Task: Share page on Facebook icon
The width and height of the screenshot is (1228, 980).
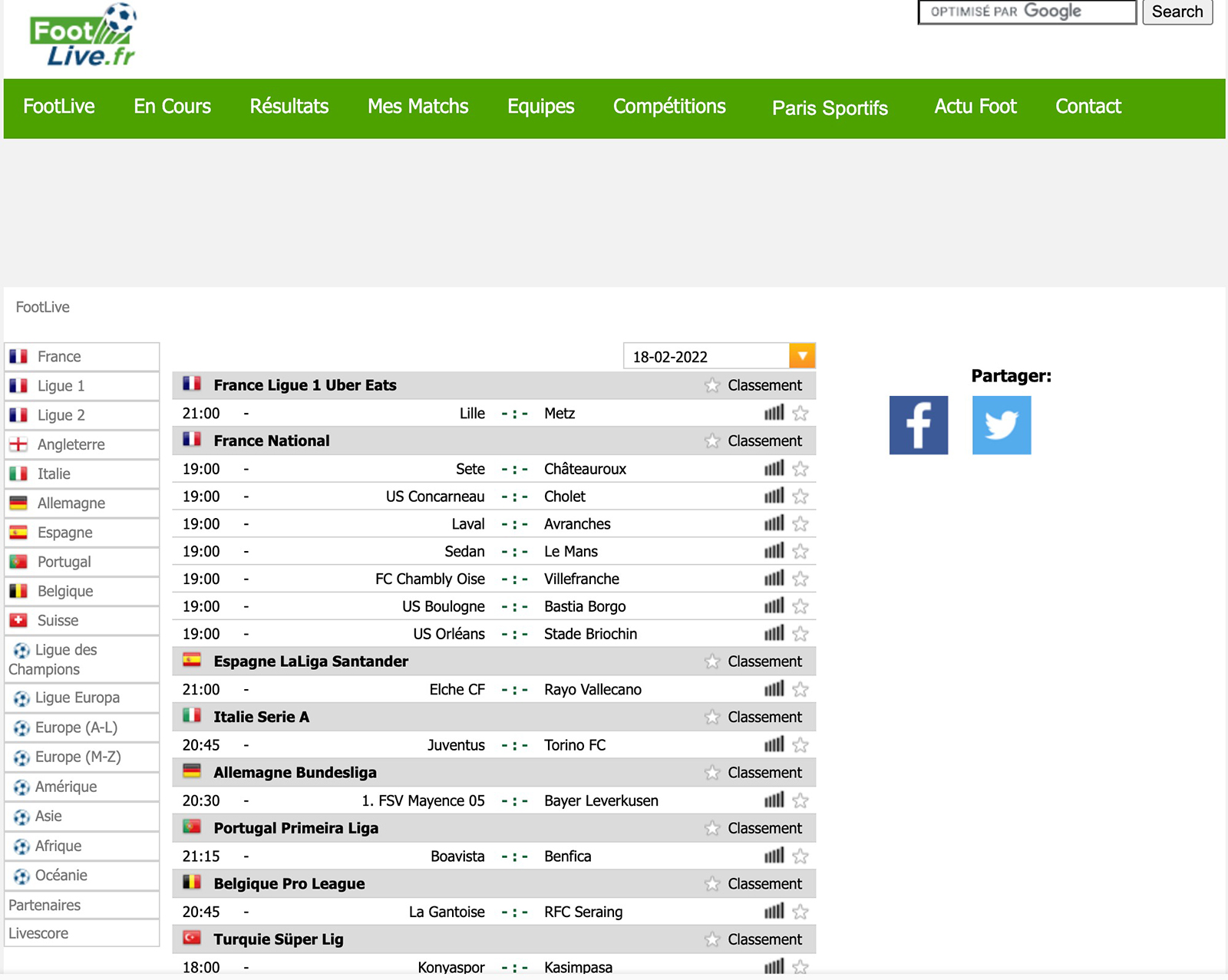Action: click(x=919, y=425)
